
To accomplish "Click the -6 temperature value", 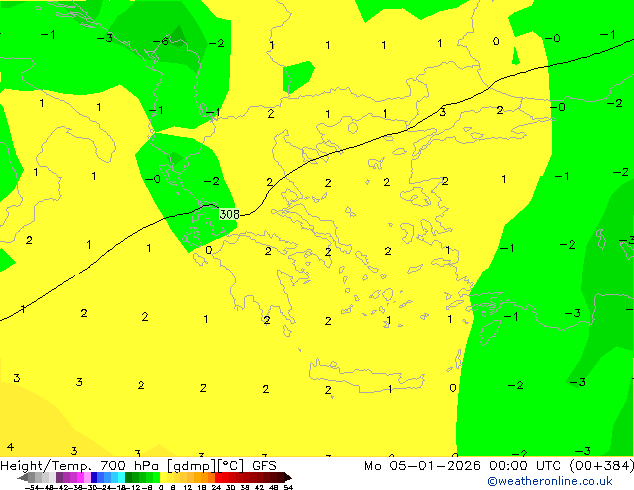I will (161, 41).
